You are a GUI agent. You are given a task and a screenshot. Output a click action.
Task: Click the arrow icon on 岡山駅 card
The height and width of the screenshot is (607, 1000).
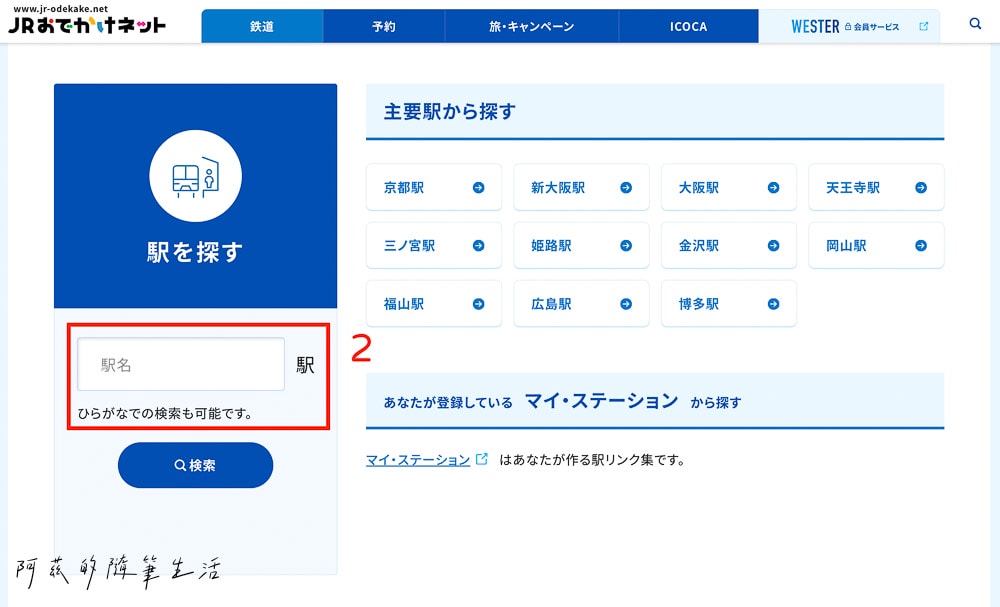921,245
